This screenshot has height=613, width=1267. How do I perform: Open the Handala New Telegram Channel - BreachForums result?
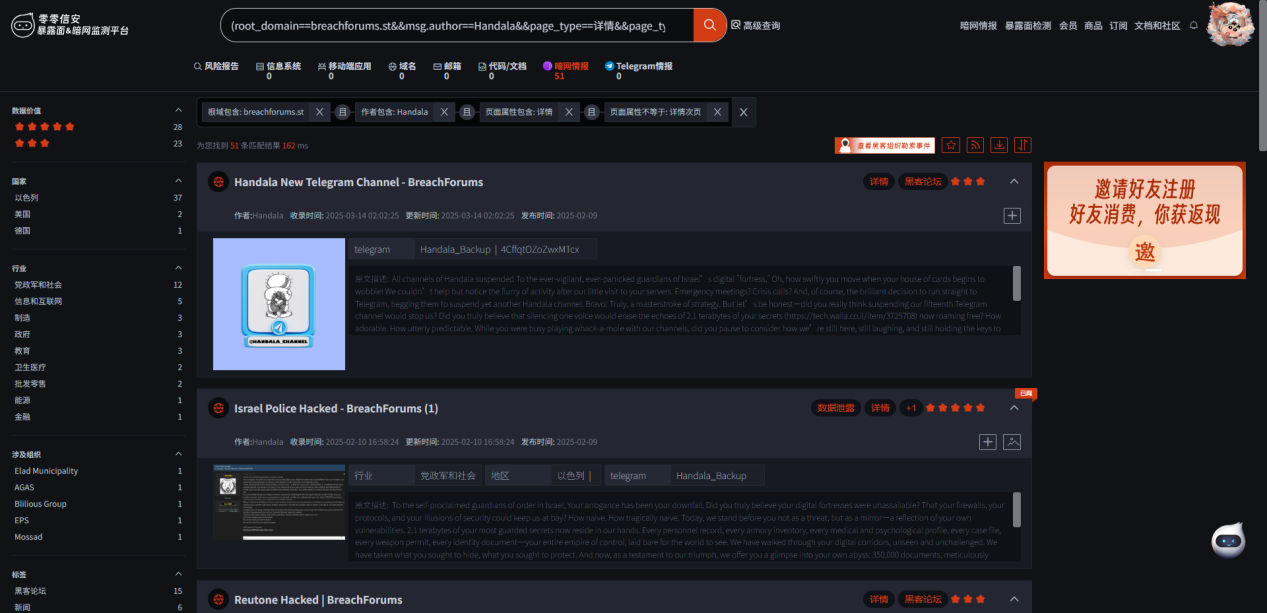tap(358, 182)
